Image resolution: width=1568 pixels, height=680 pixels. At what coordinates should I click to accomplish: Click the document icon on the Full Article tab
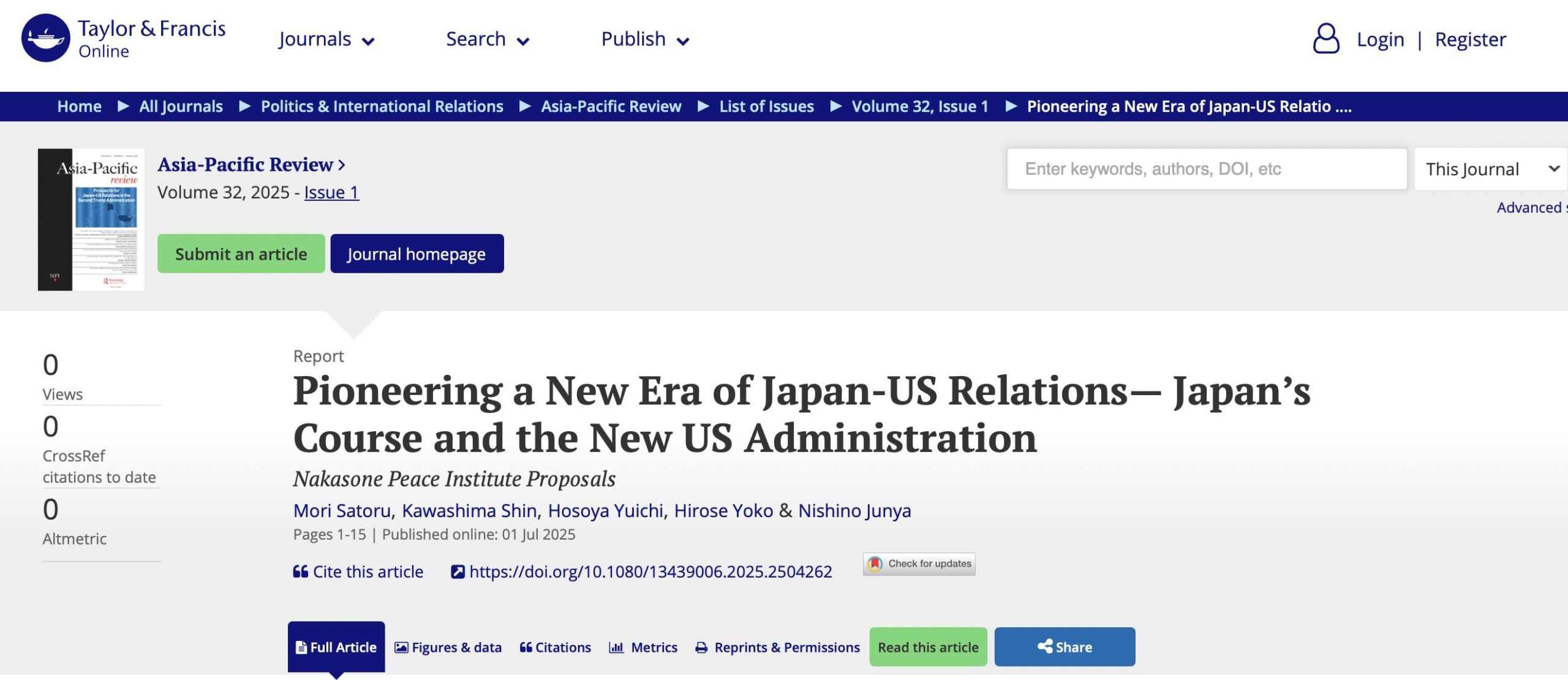point(301,648)
